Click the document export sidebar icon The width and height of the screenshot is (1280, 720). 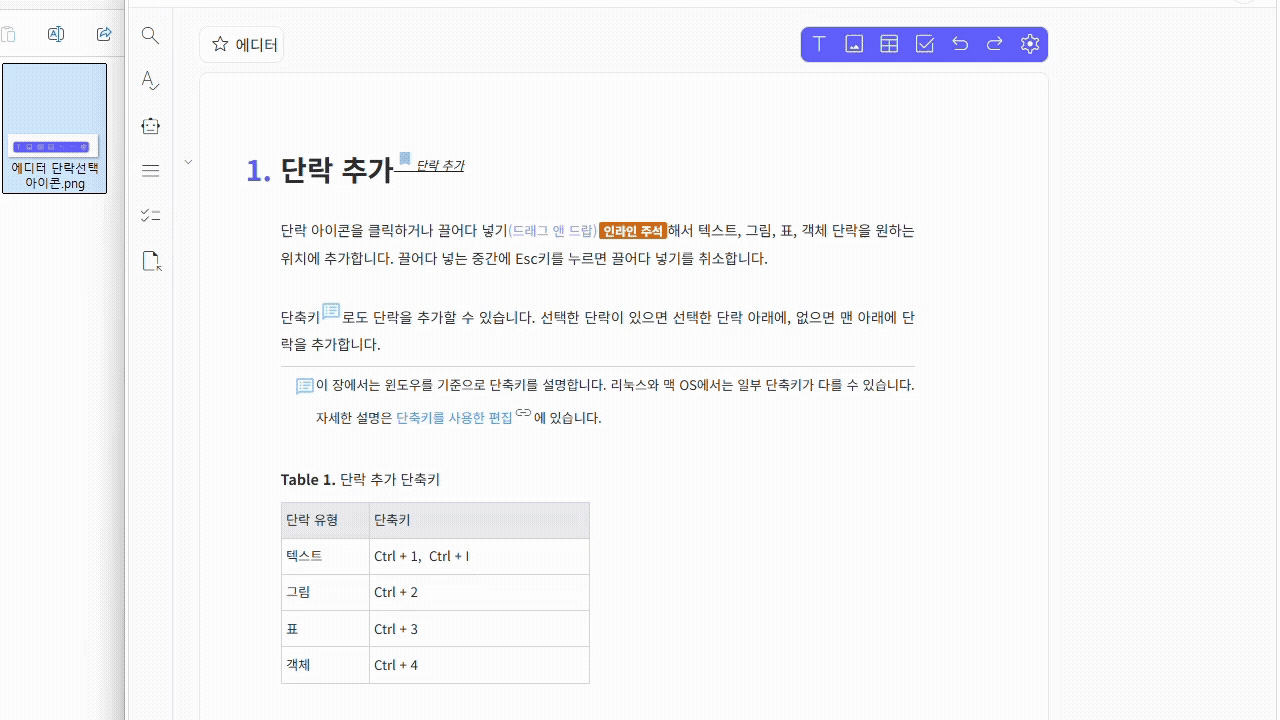click(151, 262)
